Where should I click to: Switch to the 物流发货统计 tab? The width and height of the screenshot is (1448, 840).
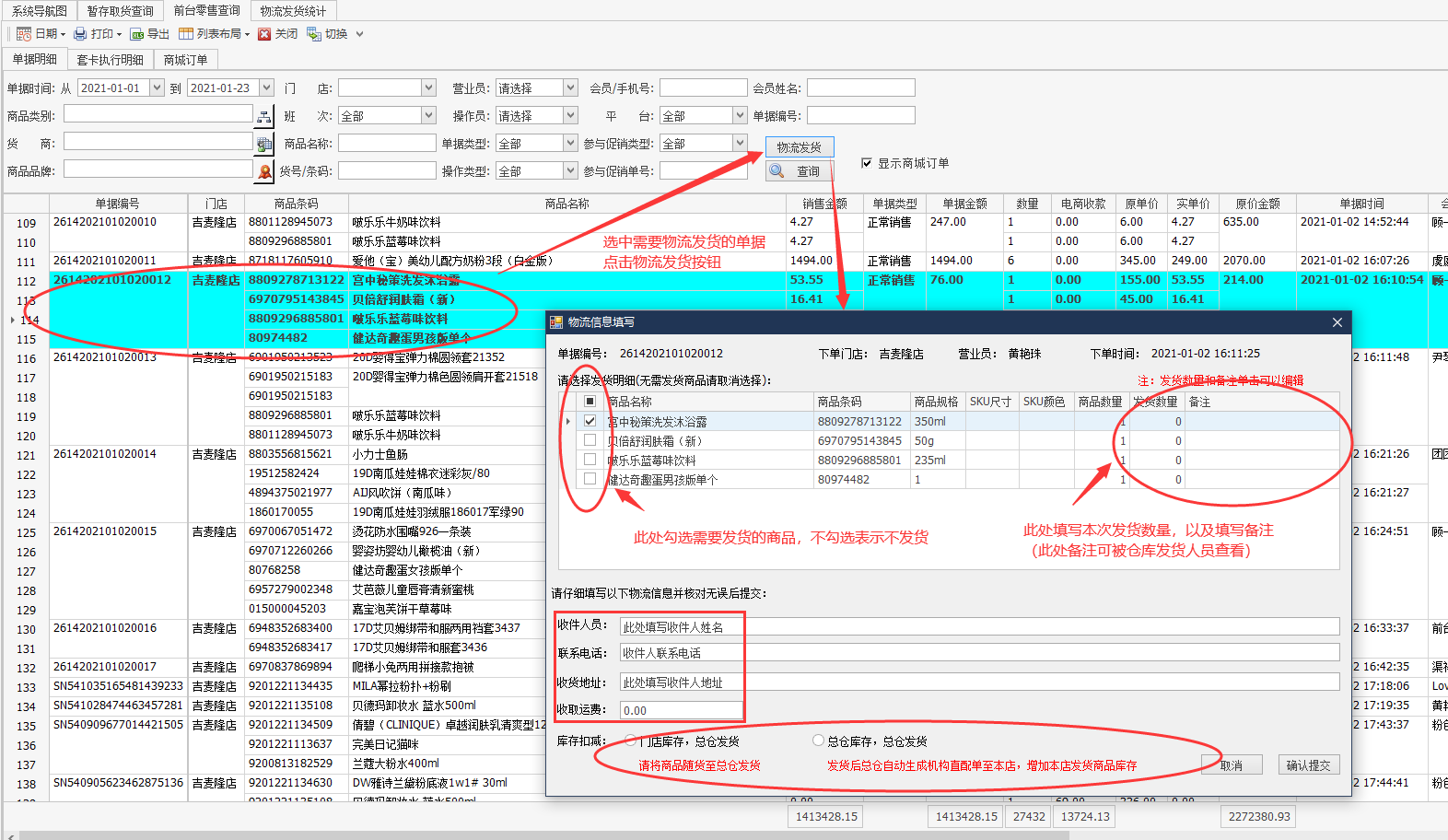293,11
